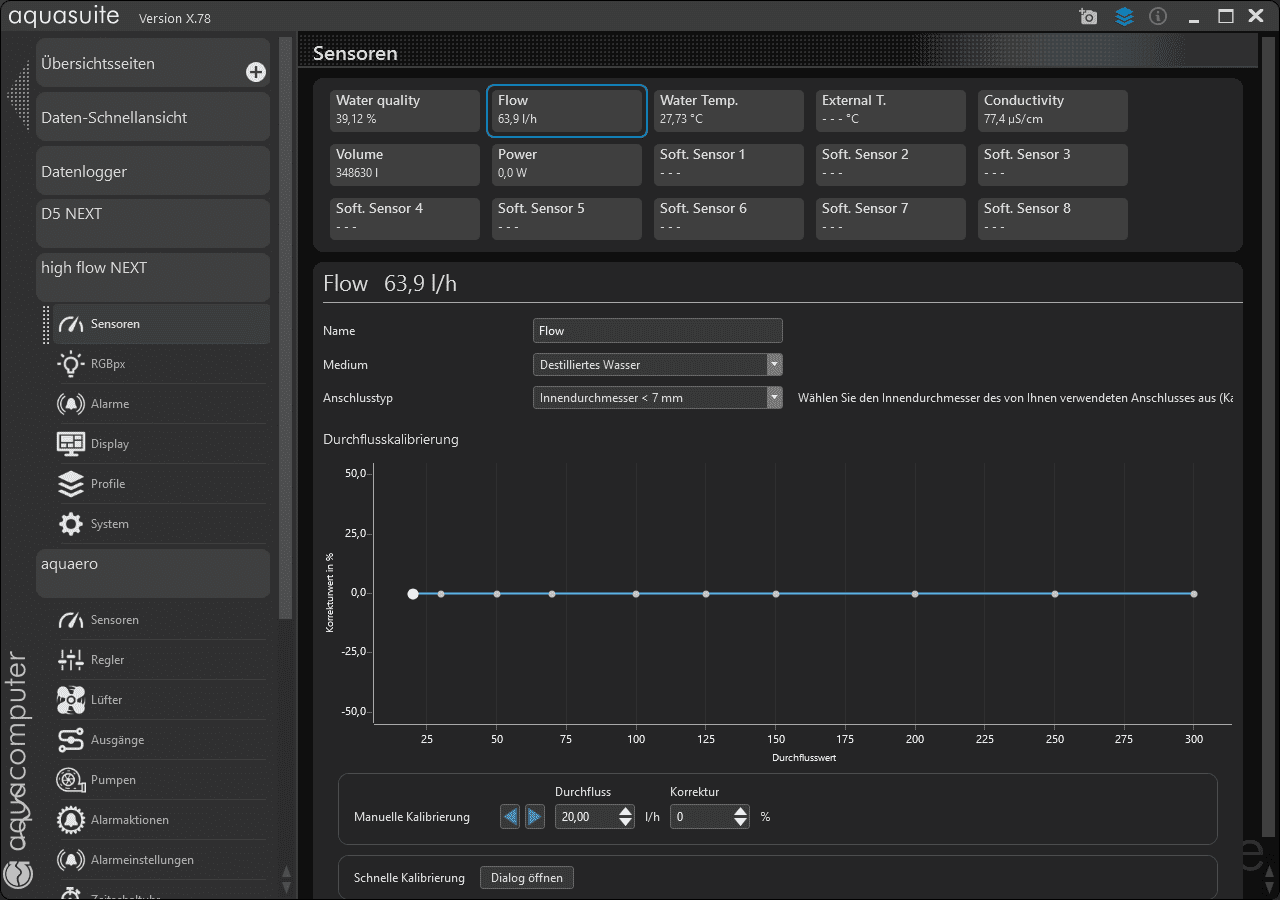Collapse the high flow NEXT section
The height and width of the screenshot is (900, 1280).
[x=153, y=277]
